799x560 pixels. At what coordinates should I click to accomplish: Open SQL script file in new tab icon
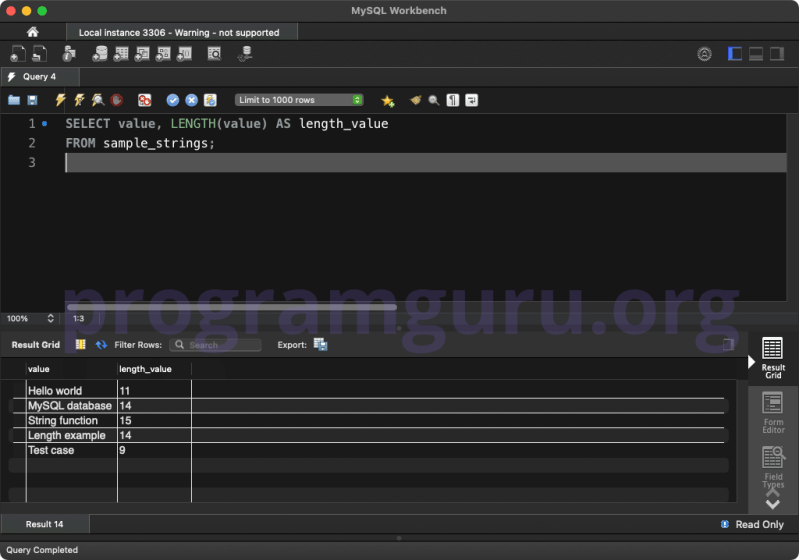click(x=39, y=54)
